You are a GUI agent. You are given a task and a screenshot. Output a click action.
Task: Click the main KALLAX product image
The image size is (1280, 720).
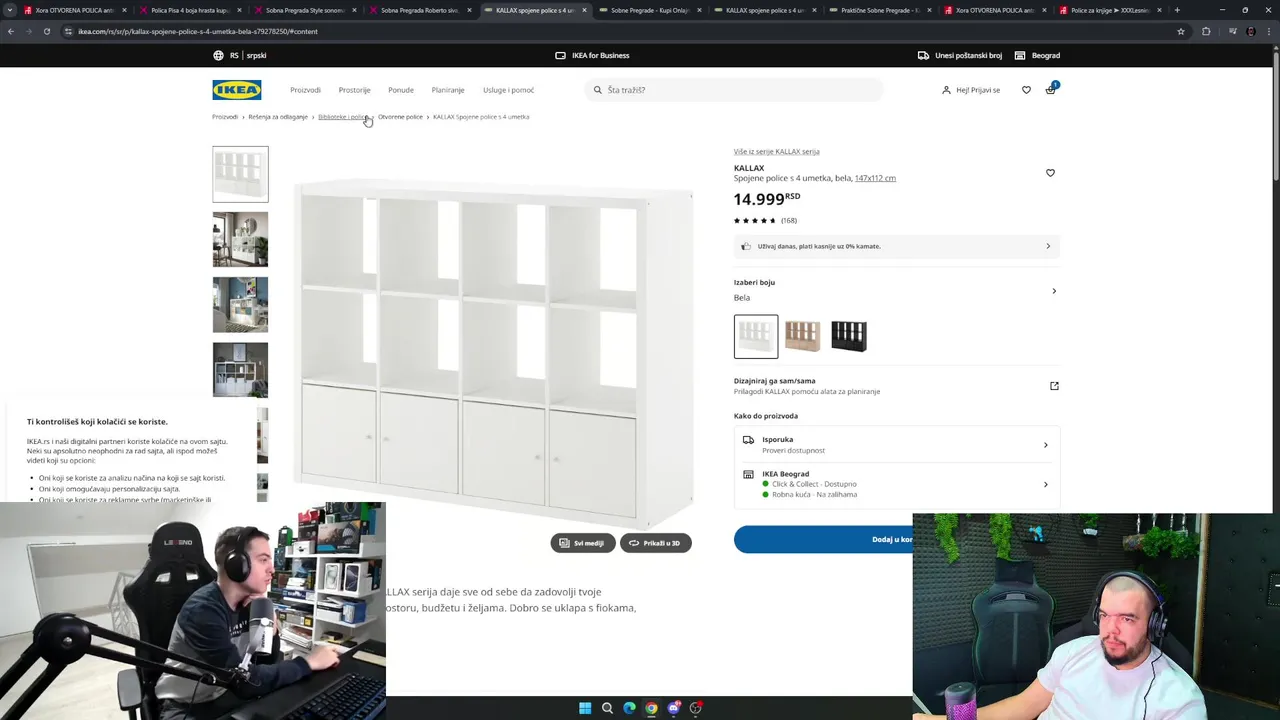pos(493,355)
